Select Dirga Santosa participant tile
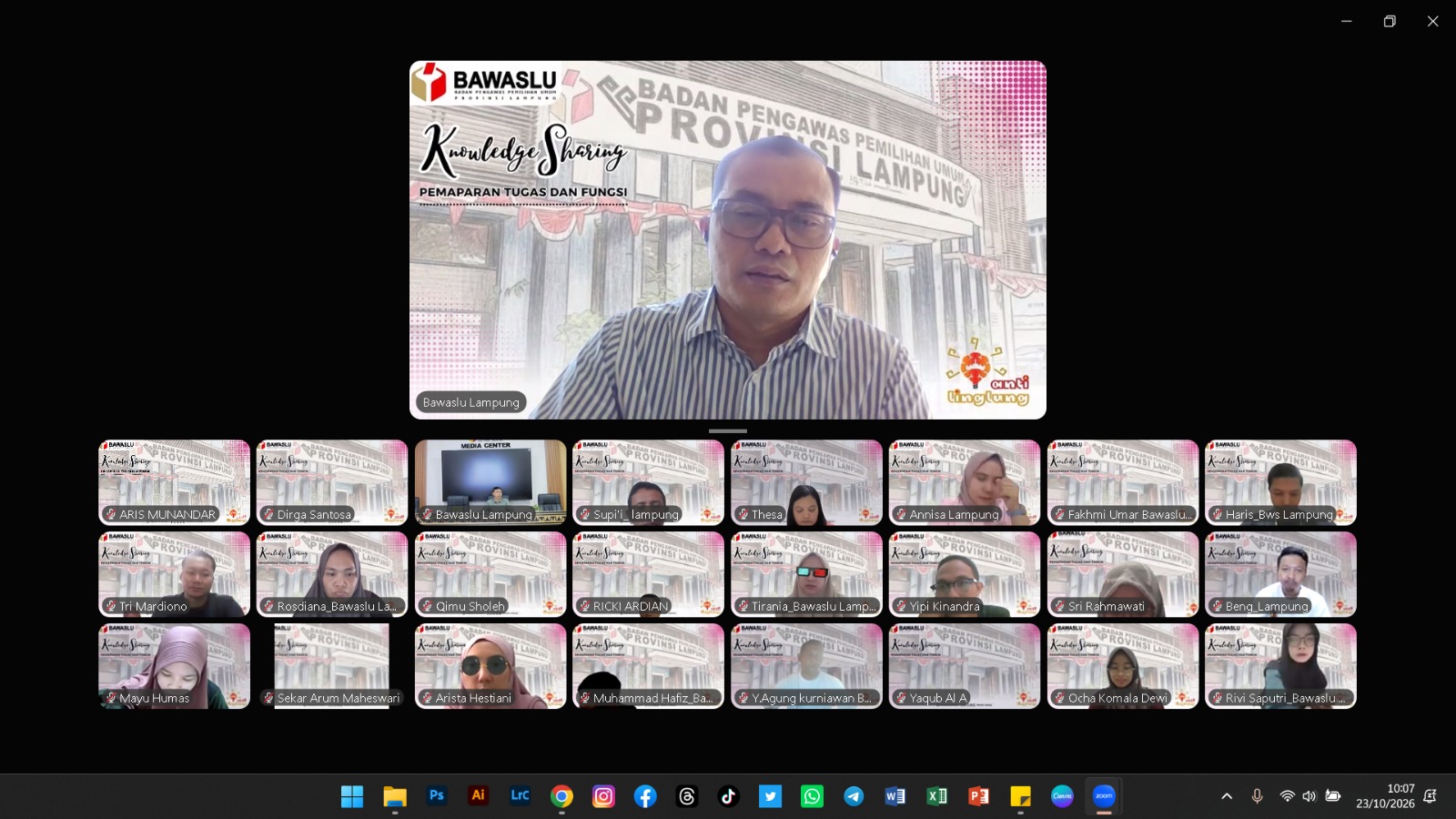This screenshot has height=819, width=1456. (x=332, y=483)
